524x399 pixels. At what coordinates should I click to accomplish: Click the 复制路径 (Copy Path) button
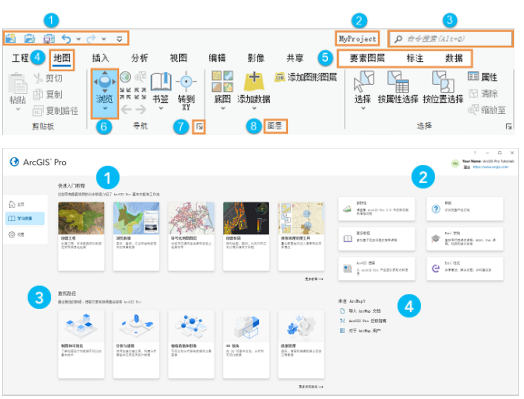coord(56,111)
